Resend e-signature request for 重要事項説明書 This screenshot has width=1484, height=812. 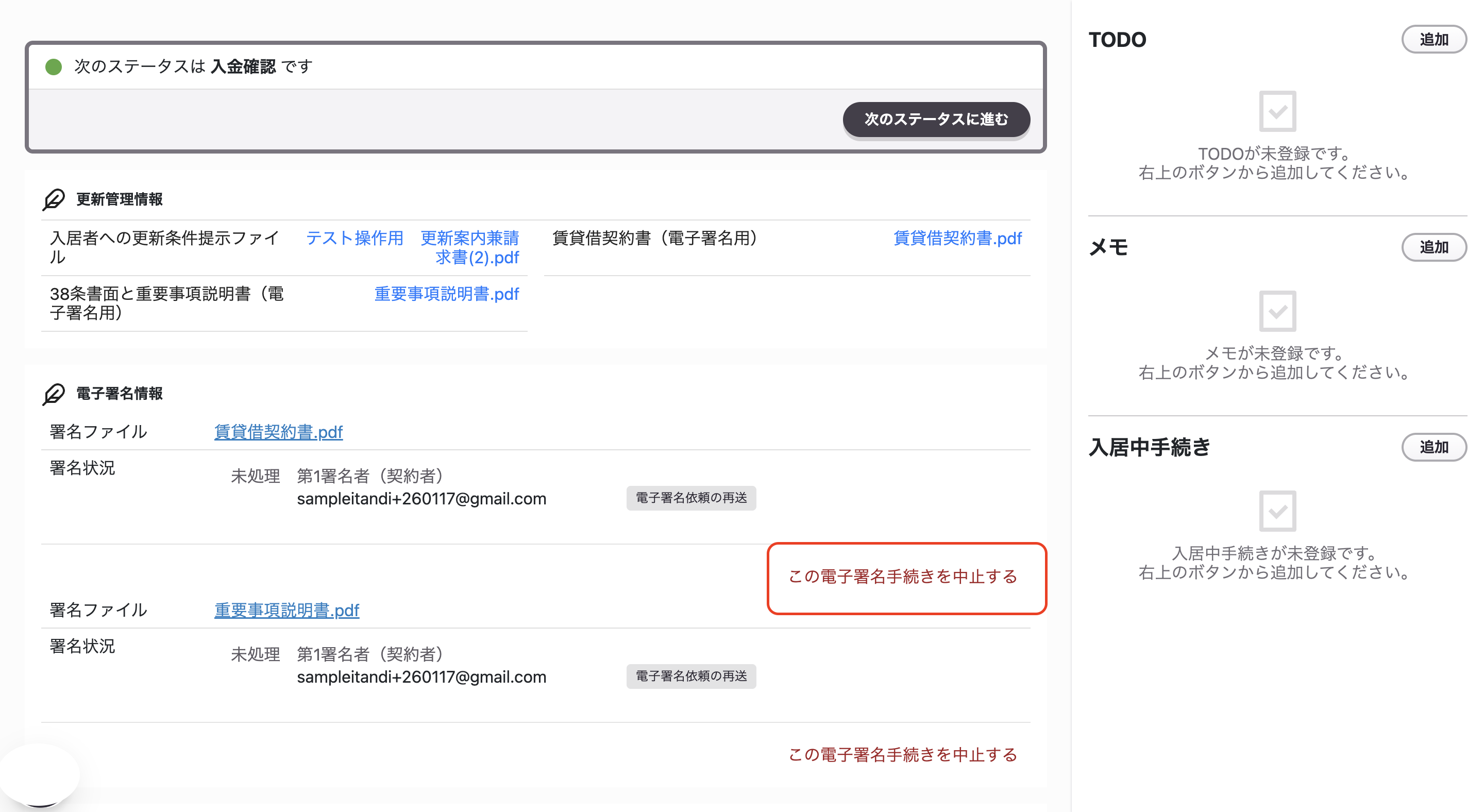tap(690, 675)
